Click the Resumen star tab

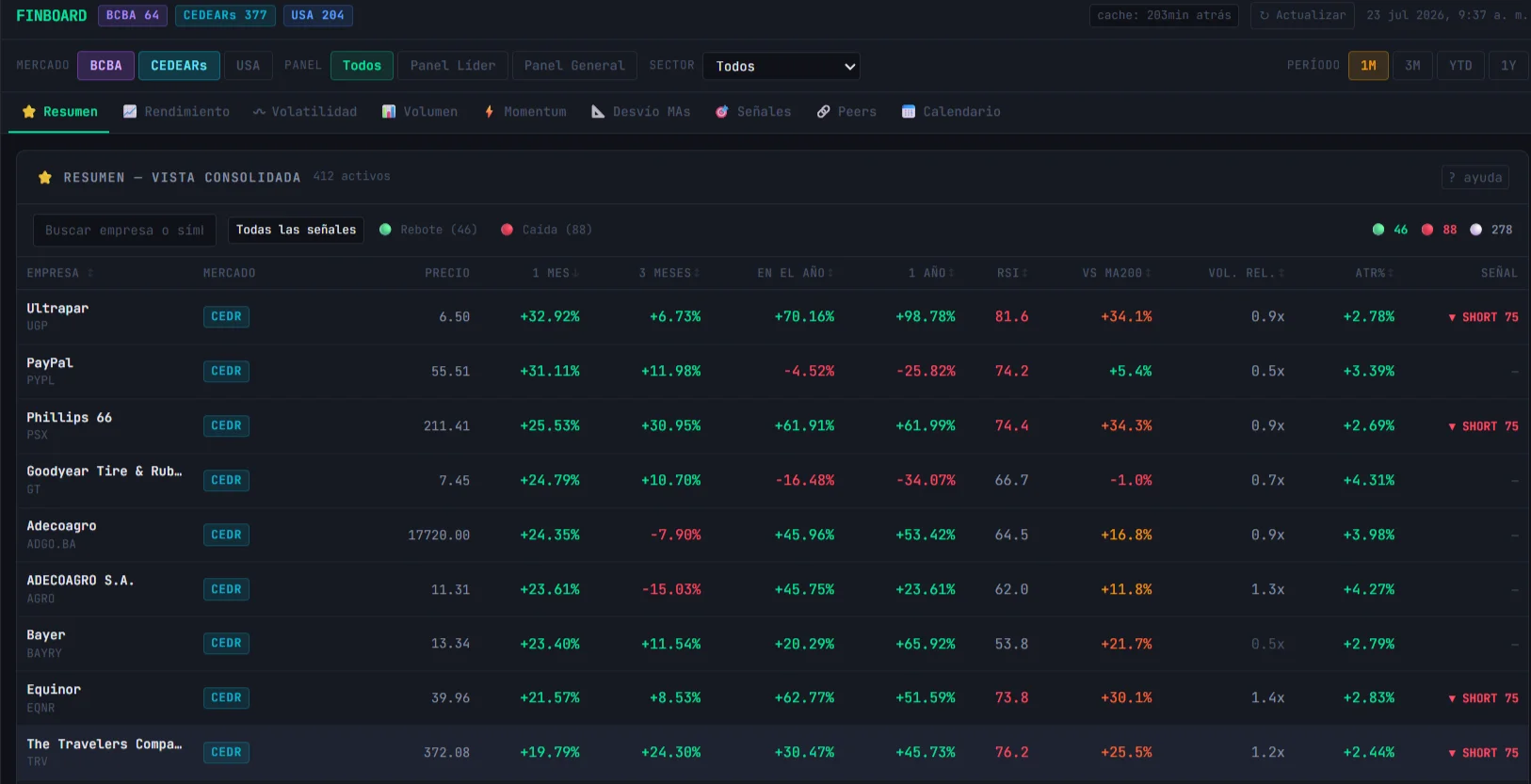click(x=59, y=112)
